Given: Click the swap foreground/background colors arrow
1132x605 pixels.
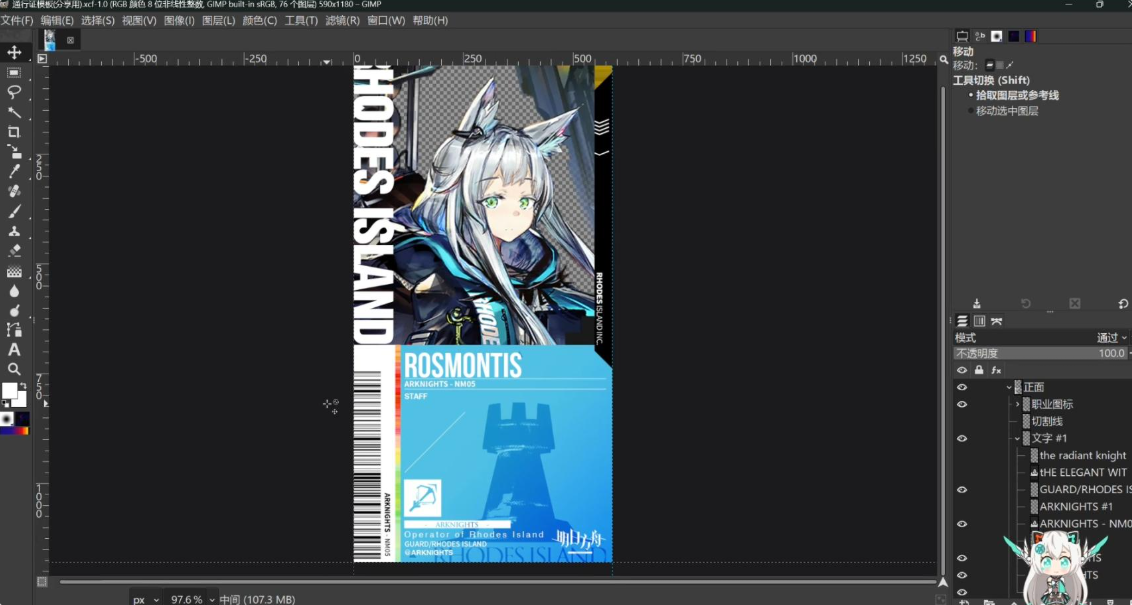Looking at the screenshot, I should [22, 387].
